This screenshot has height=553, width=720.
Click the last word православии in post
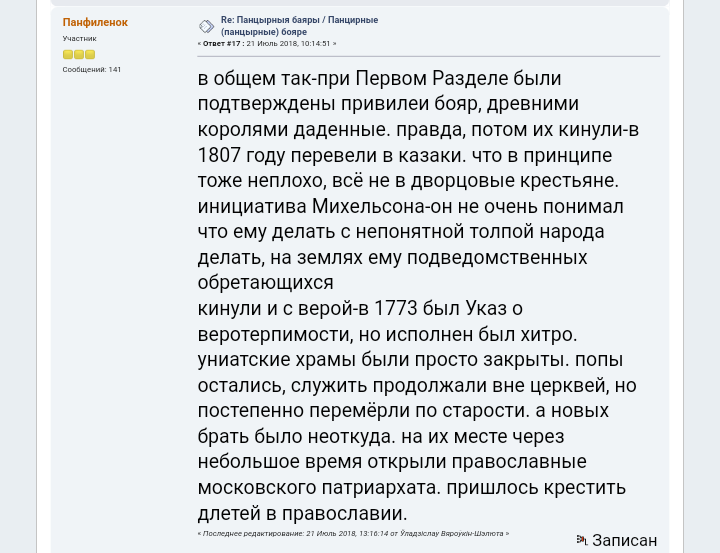344,514
